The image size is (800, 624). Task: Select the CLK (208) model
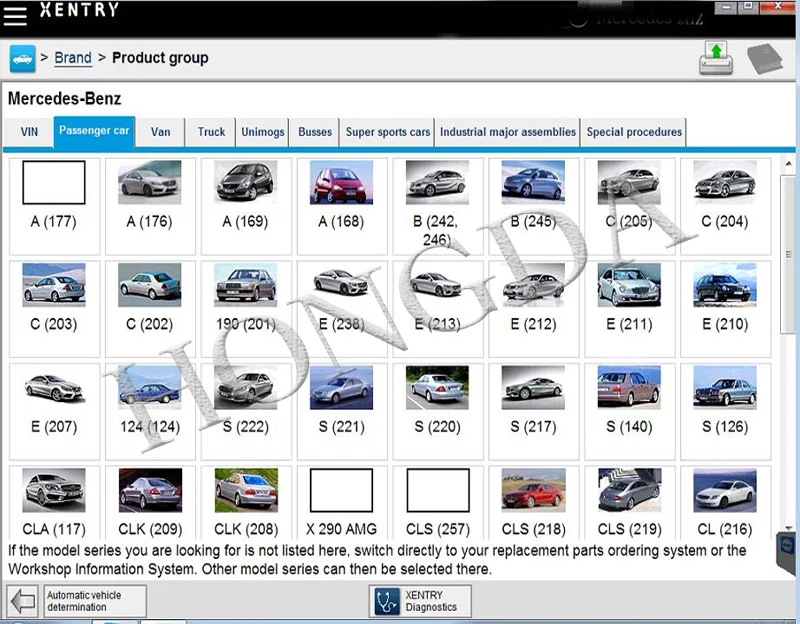(246, 503)
